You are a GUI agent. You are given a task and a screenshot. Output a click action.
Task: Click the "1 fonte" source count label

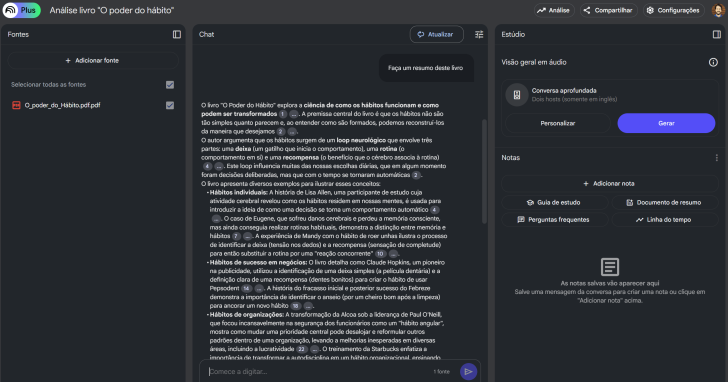pos(442,372)
